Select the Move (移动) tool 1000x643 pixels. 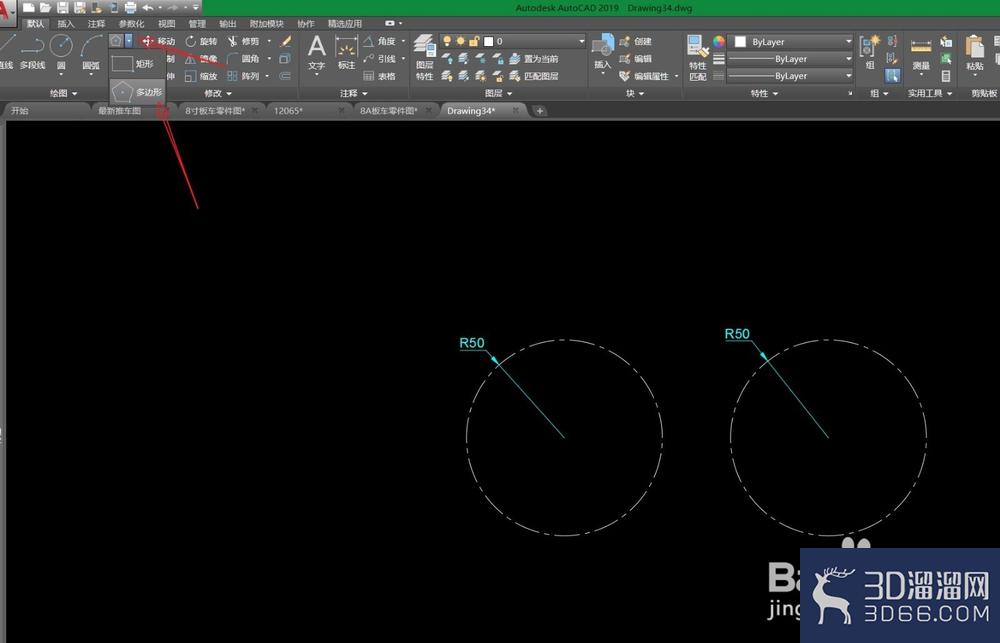(158, 41)
